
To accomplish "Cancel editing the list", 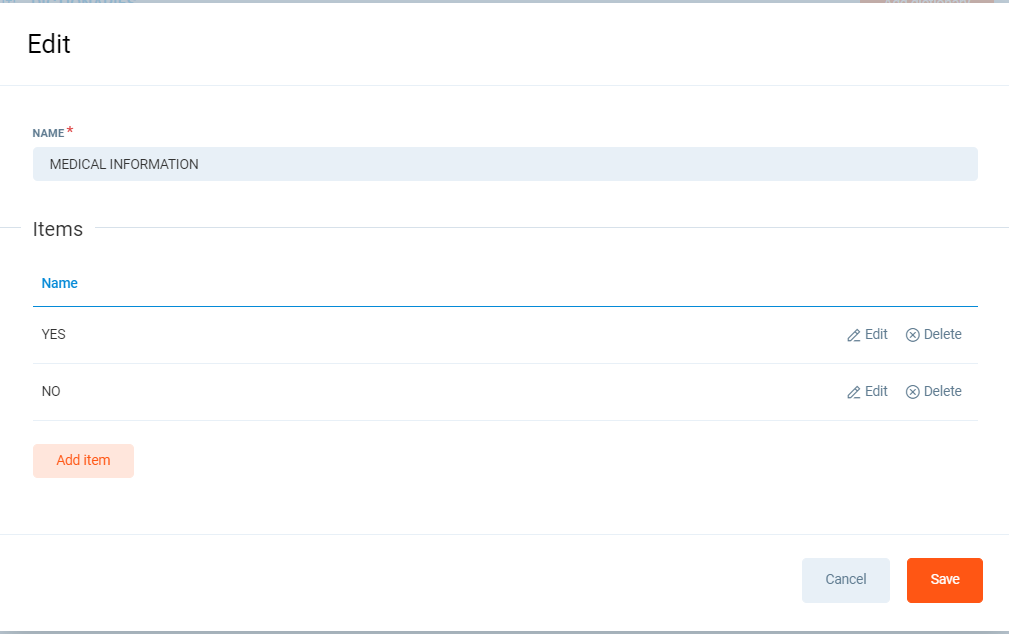I will [845, 580].
